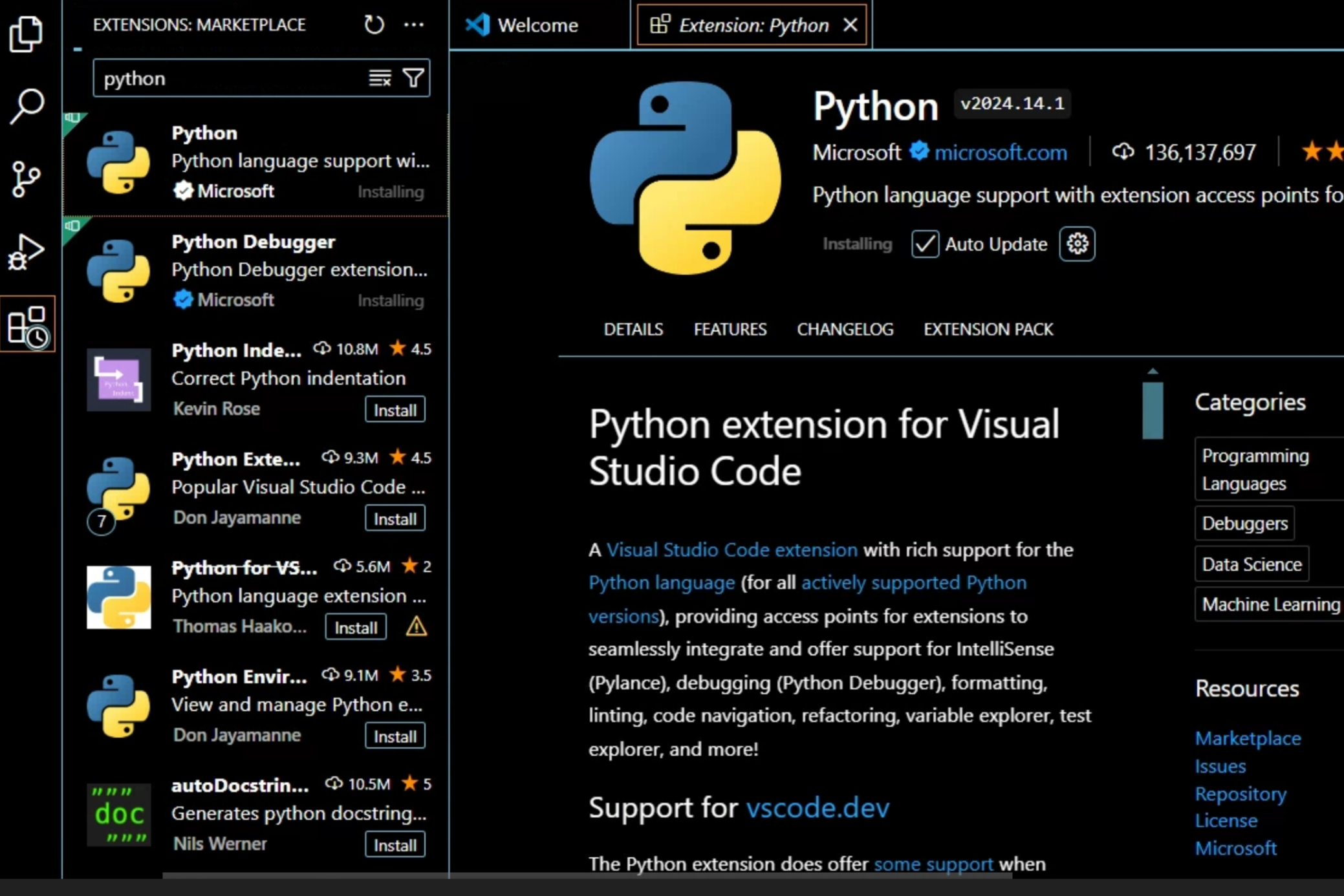Open the Search view in activity bar
1344x896 pixels.
27,106
